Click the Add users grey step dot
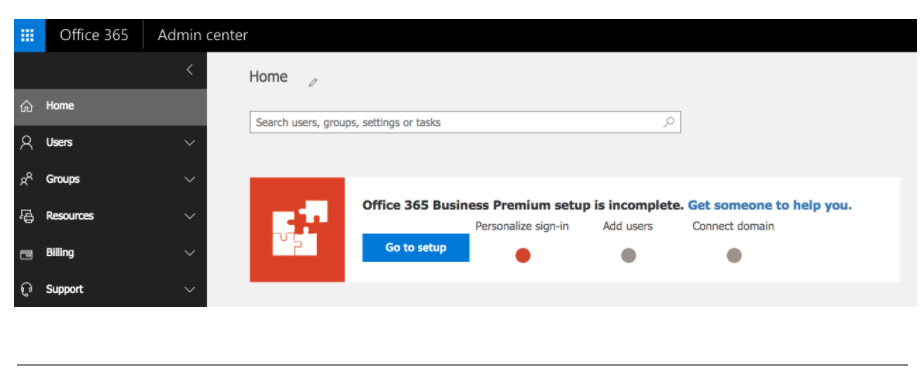Viewport: 923px width, 378px height. [629, 256]
